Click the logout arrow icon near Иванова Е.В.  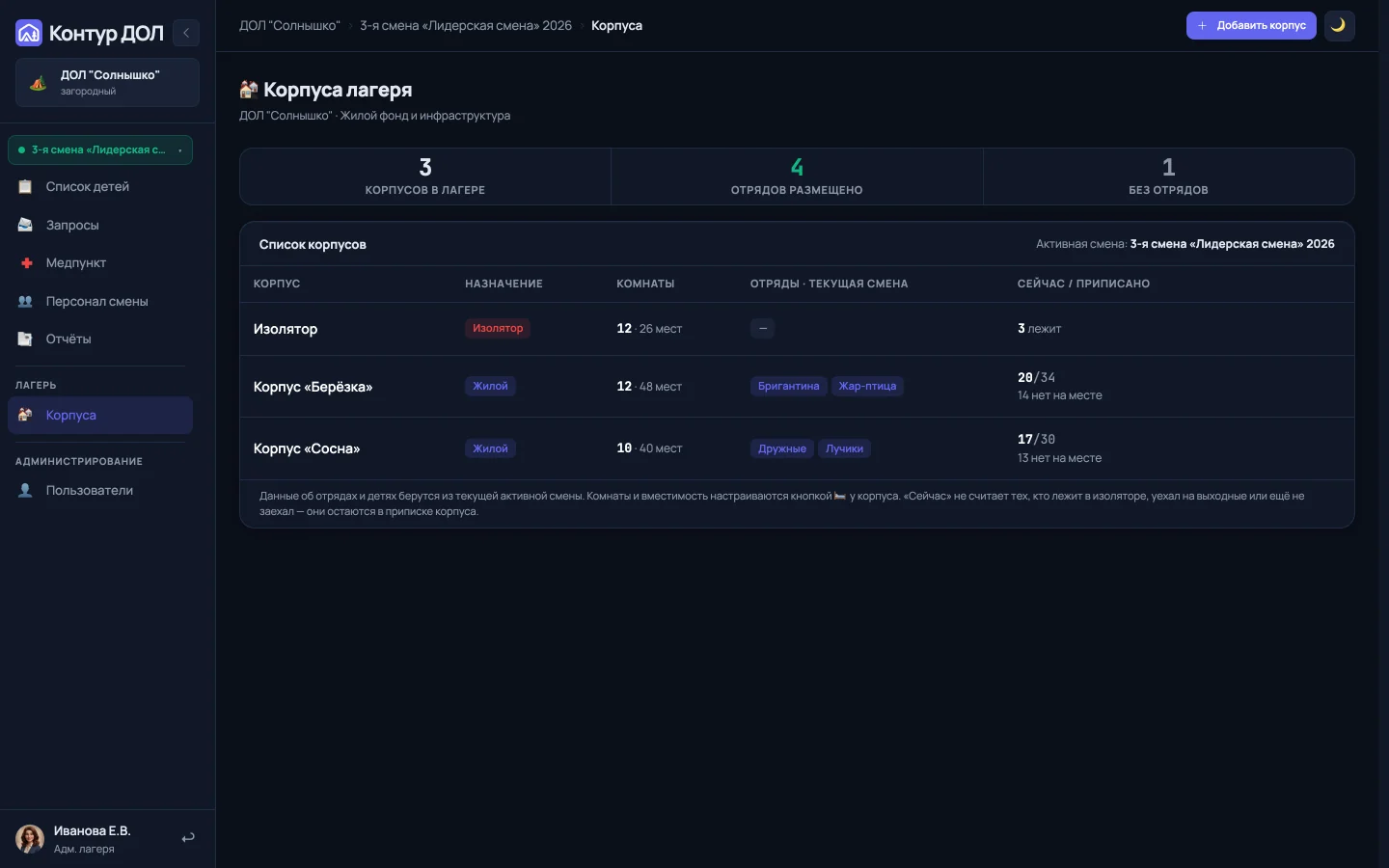[188, 838]
